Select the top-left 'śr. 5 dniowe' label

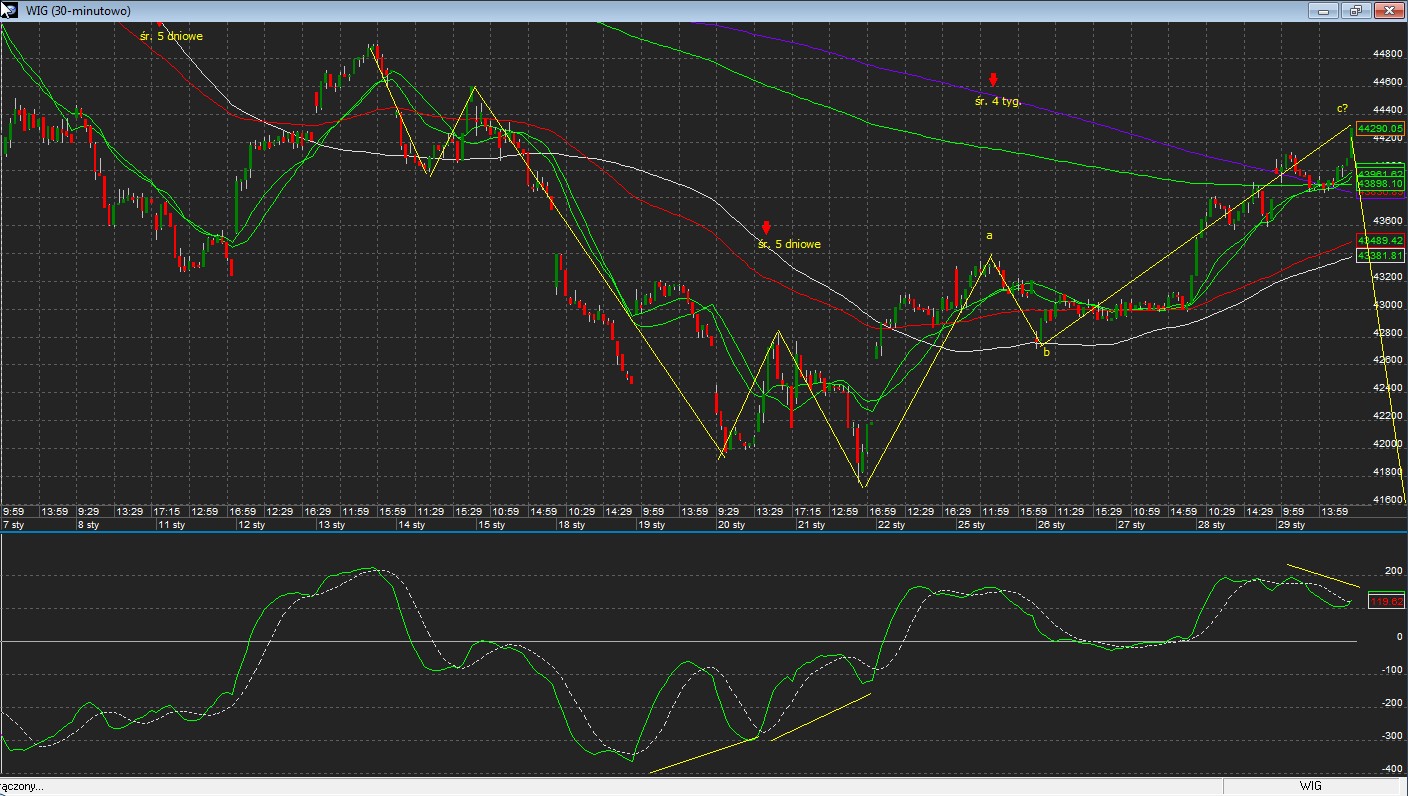click(172, 36)
